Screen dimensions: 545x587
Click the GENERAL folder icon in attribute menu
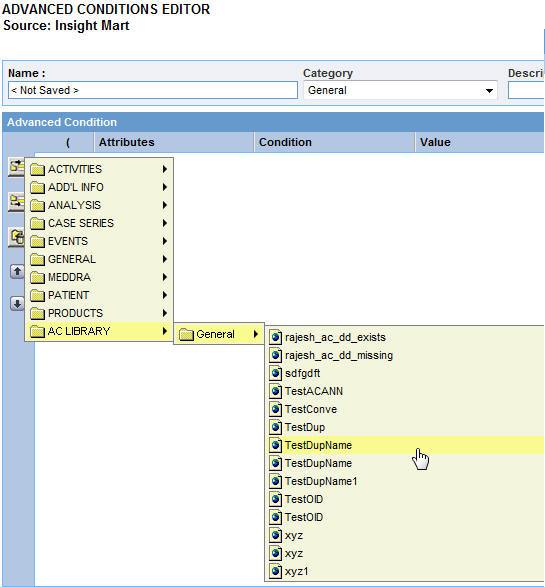pyautogui.click(x=37, y=259)
